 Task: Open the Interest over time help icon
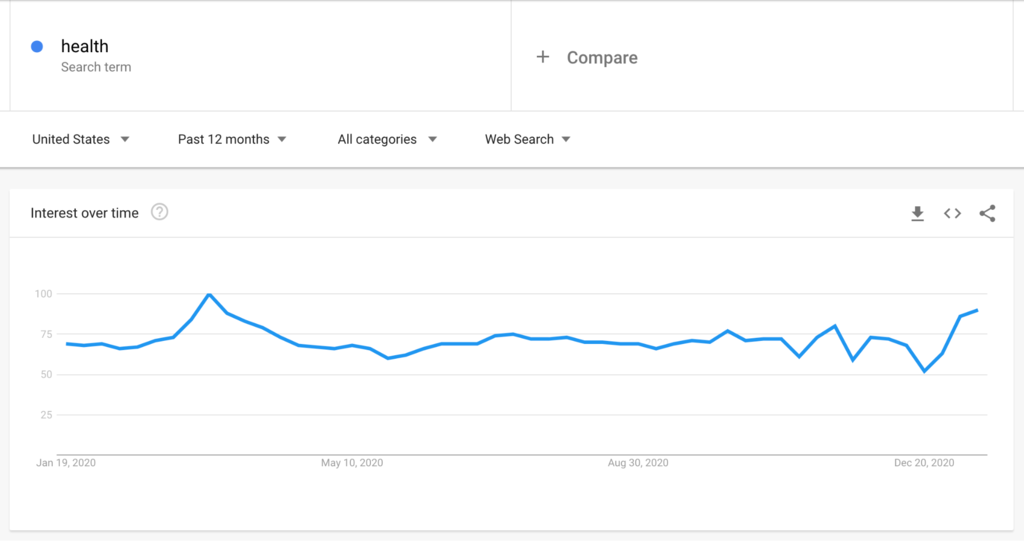tap(159, 212)
